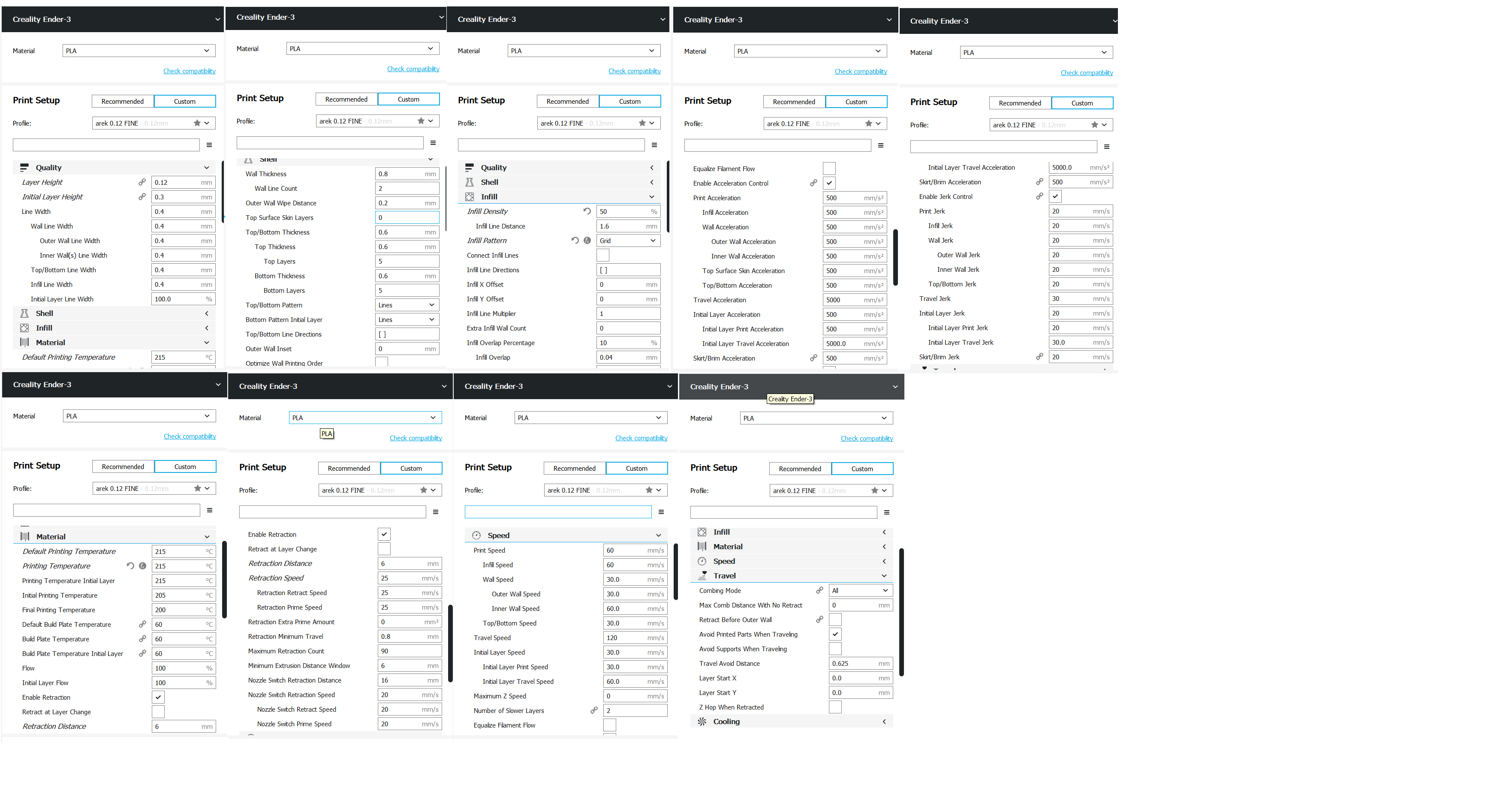Viewport: 1506px width, 812px height.
Task: Click the link icon beside Number of Slower Layers
Action: 594,710
